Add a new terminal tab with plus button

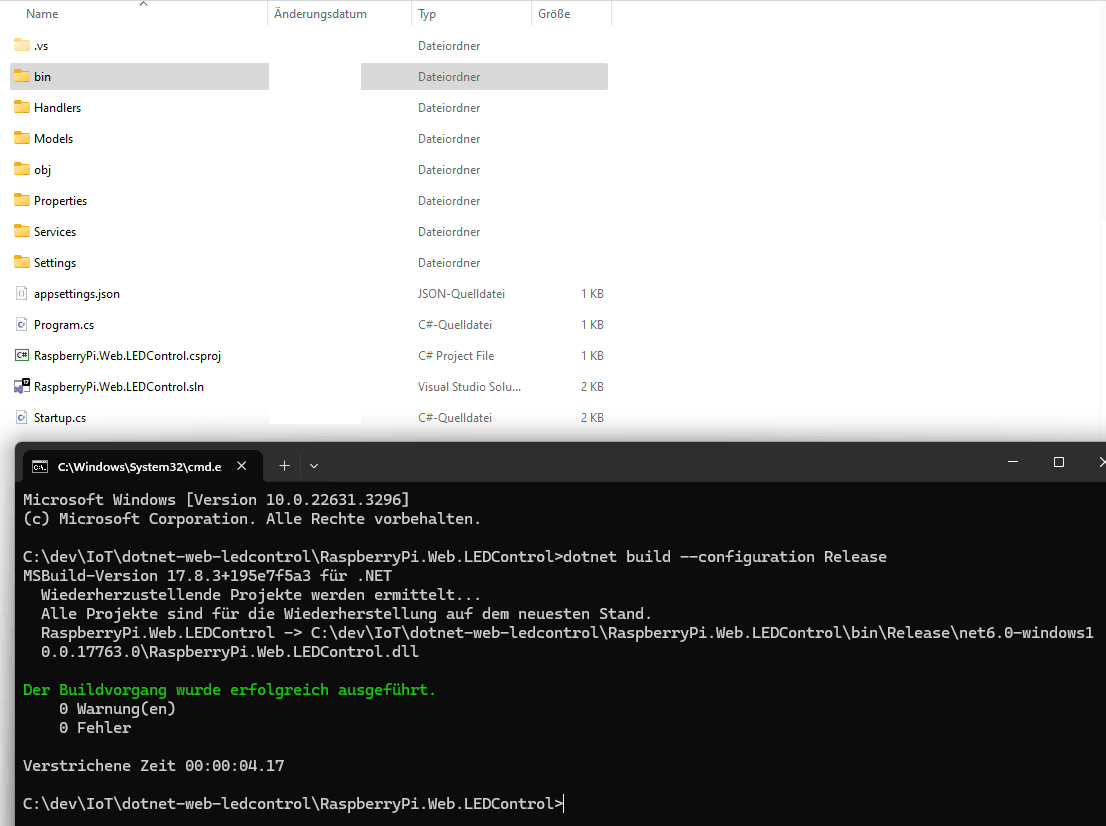tap(284, 466)
